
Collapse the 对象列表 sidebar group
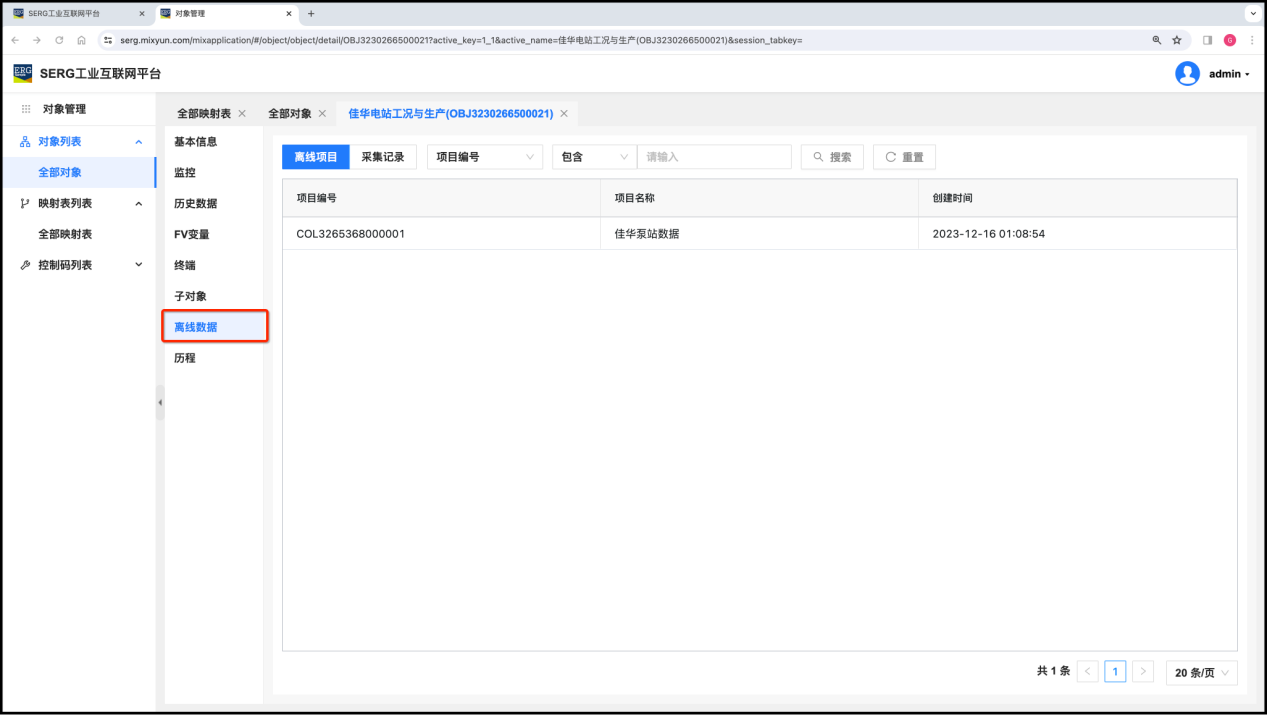(139, 142)
